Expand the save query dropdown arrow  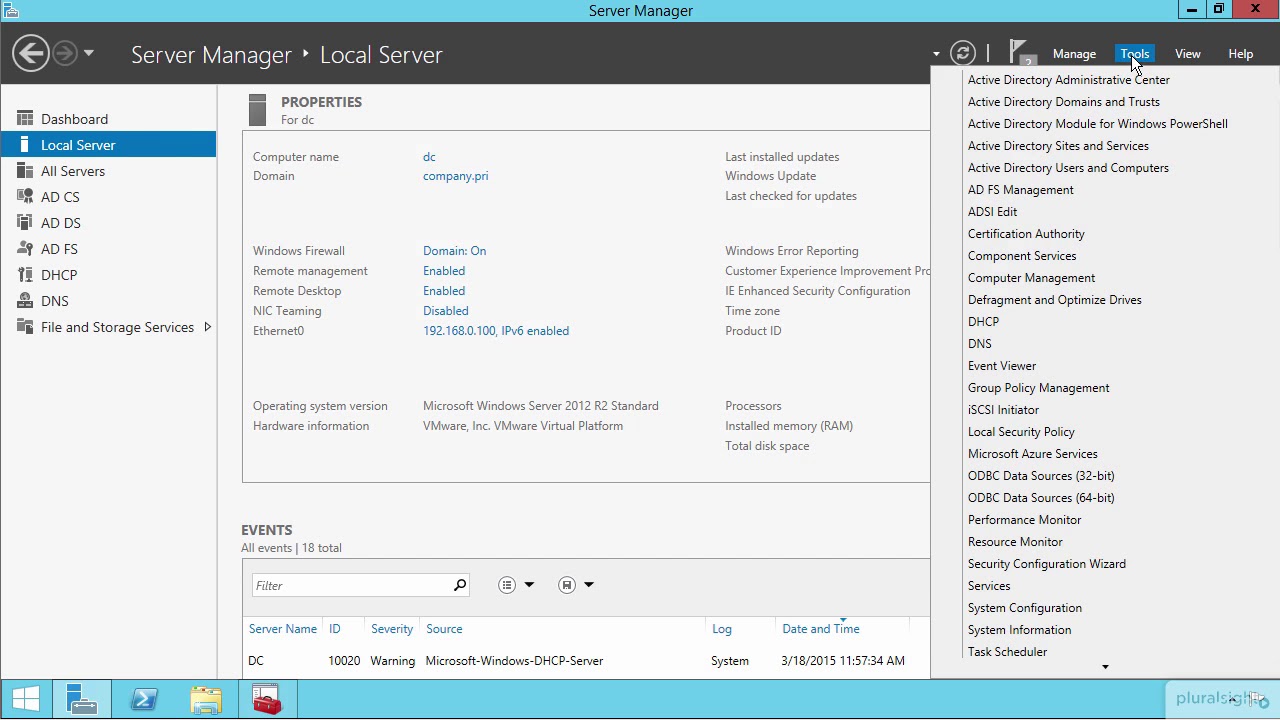(589, 585)
